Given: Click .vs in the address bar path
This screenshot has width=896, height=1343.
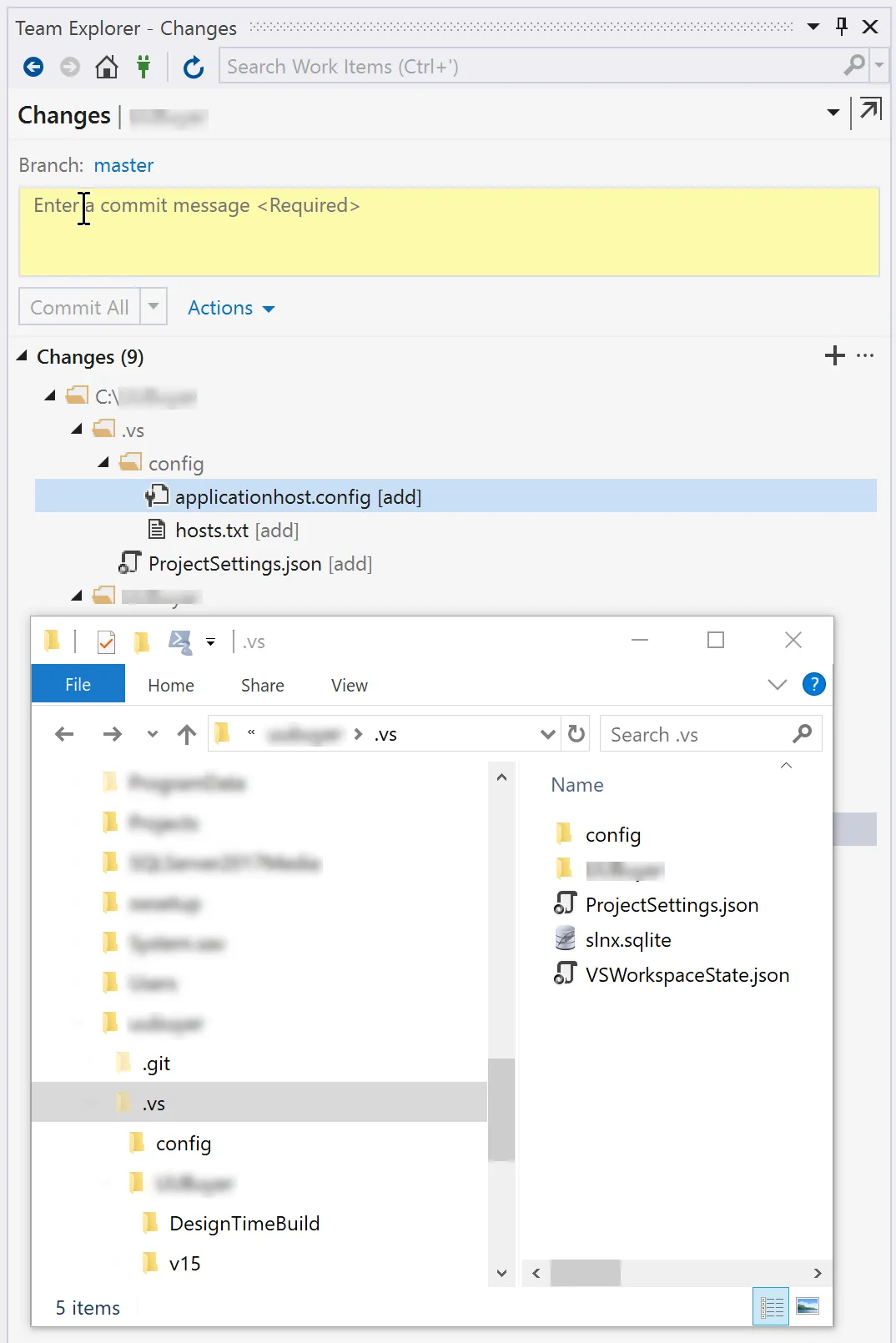Looking at the screenshot, I should pyautogui.click(x=385, y=735).
